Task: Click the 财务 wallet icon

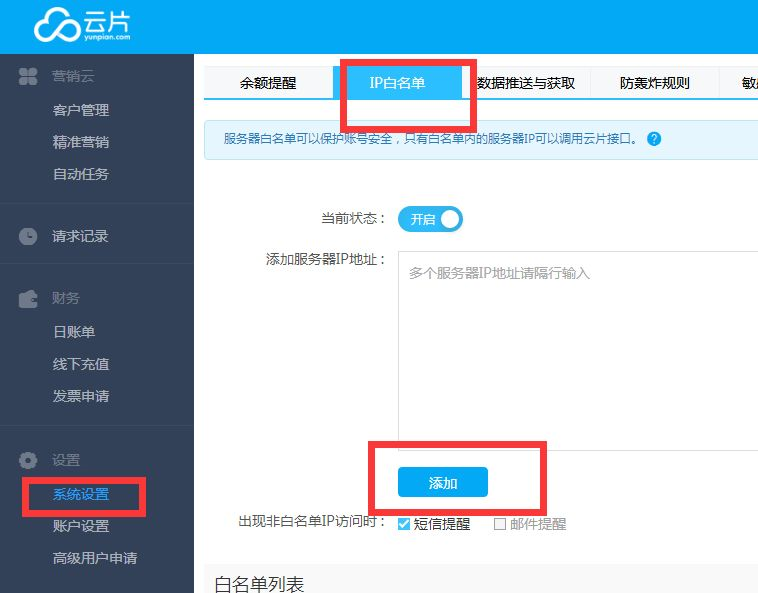Action: tap(28, 299)
